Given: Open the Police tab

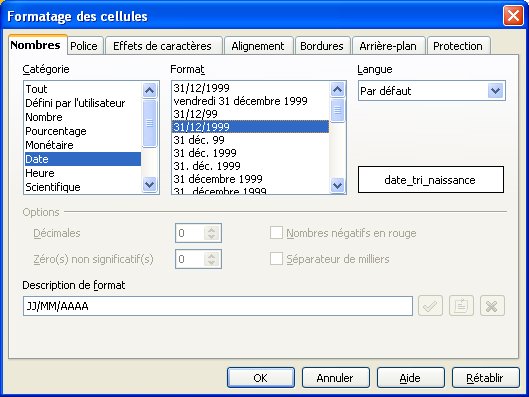Looking at the screenshot, I should pos(84,46).
